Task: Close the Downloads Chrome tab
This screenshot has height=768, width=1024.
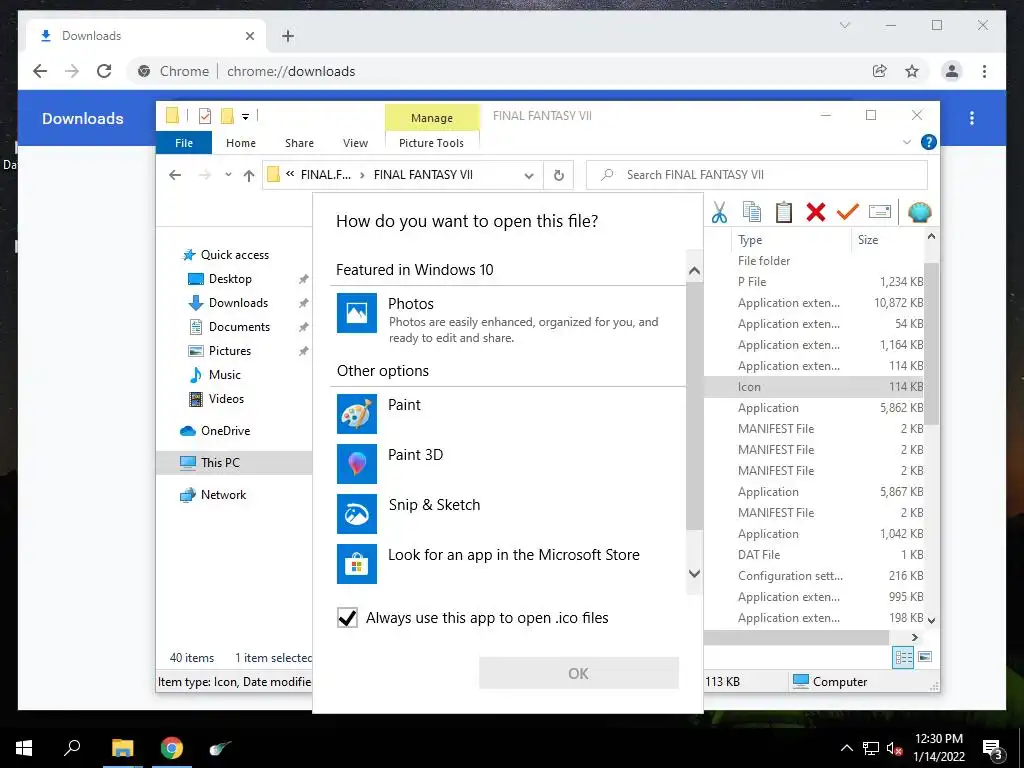Action: tap(249, 36)
